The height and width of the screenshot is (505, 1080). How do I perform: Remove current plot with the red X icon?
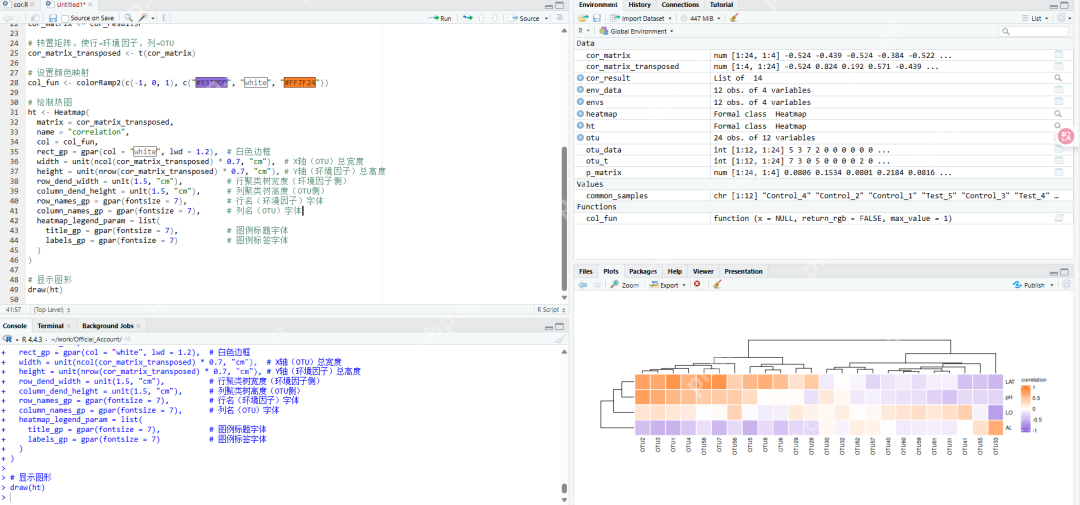[x=697, y=285]
